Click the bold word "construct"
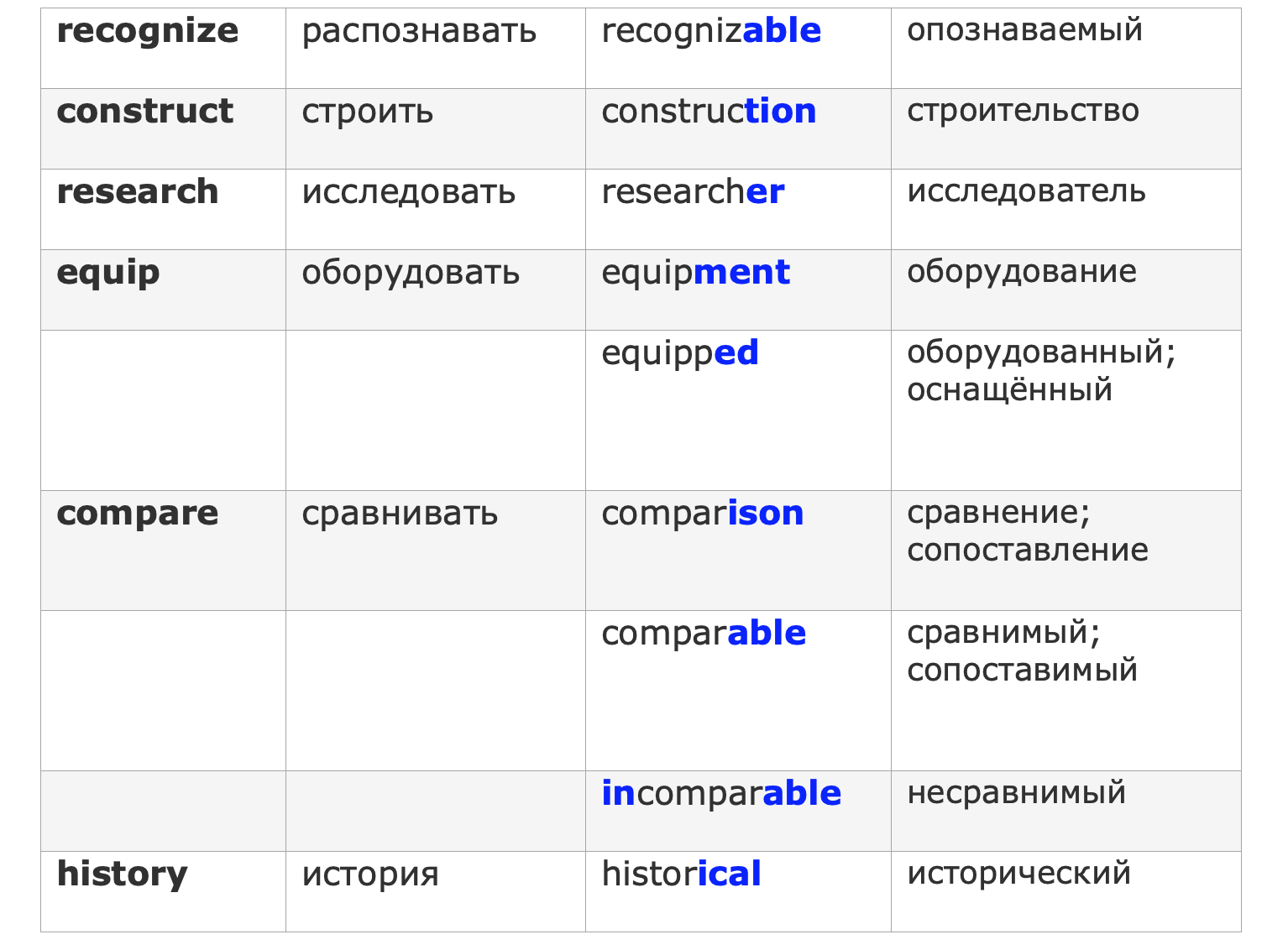The image size is (1288, 950). (x=144, y=112)
